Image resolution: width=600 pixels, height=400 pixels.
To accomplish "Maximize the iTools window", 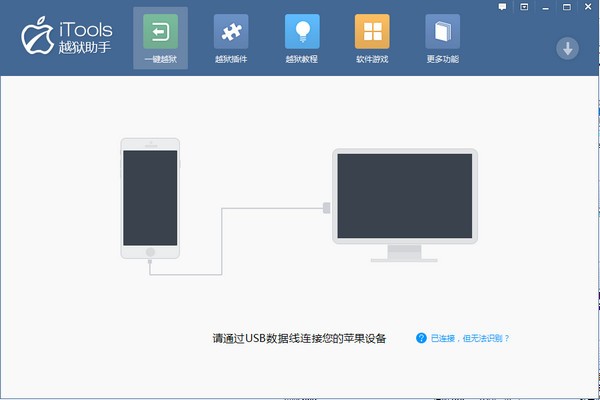I will [x=568, y=7].
